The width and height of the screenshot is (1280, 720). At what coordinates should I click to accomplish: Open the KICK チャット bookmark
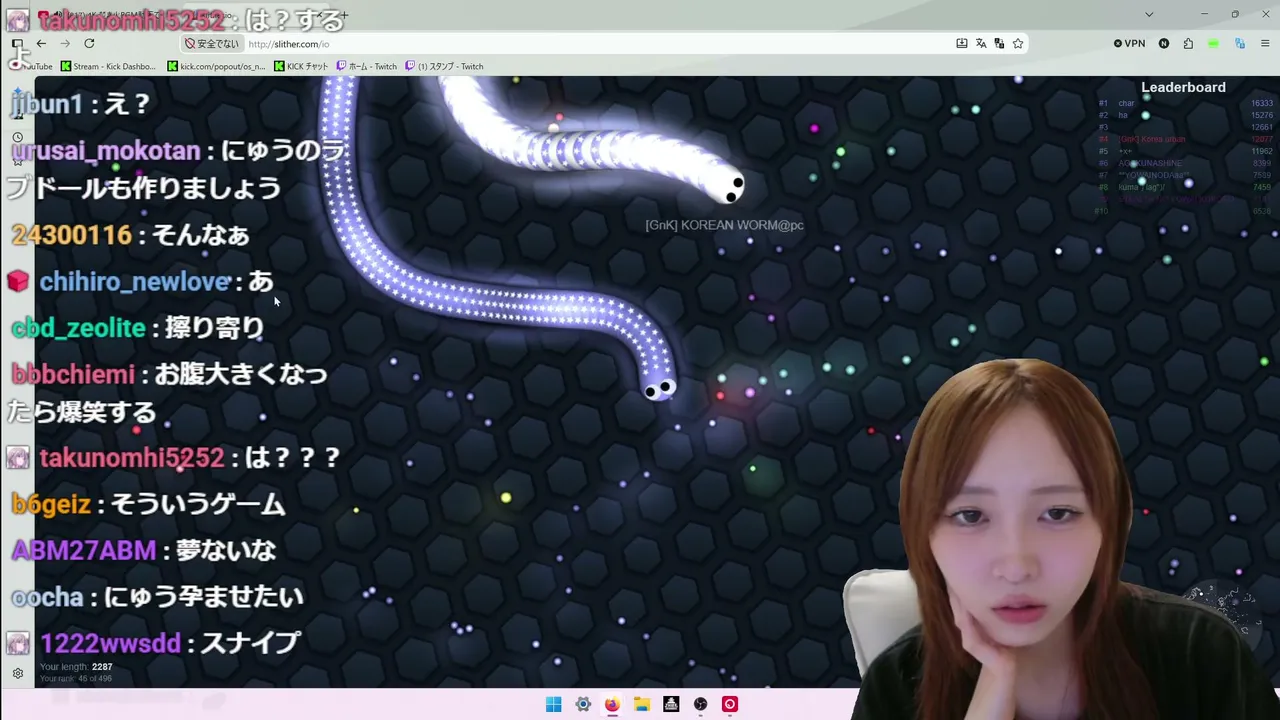(301, 66)
